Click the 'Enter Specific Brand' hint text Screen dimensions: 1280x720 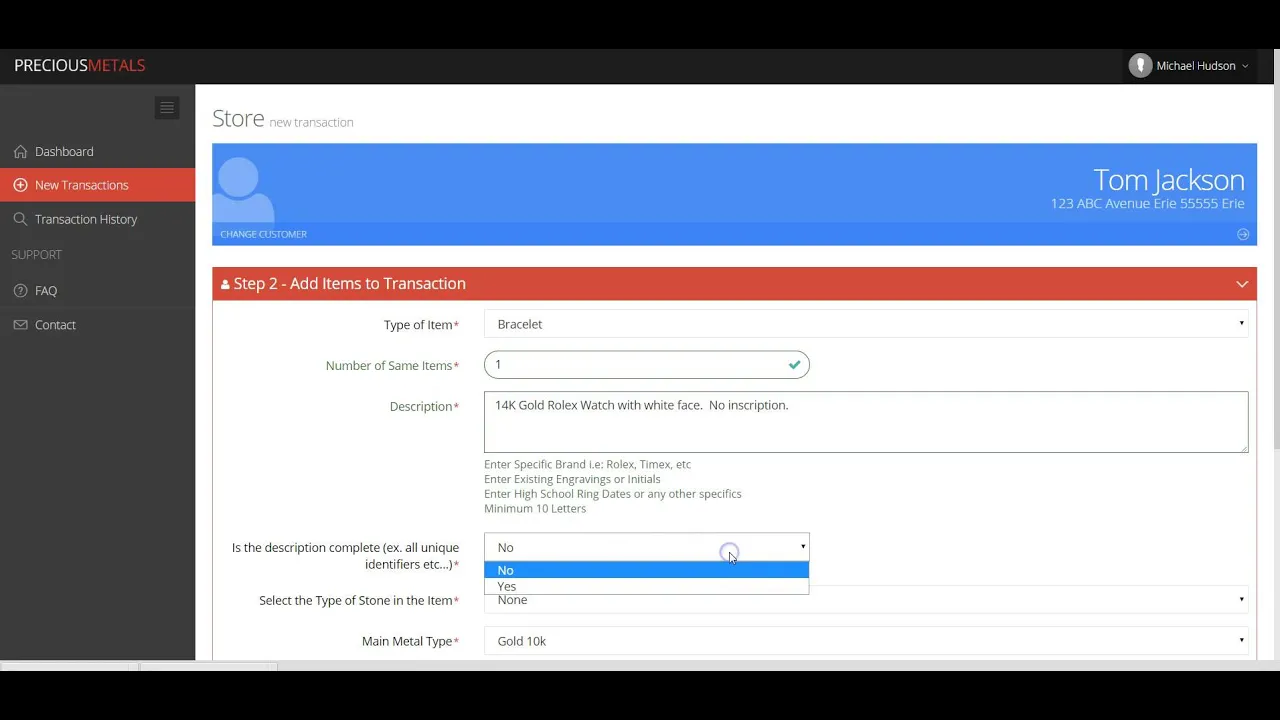[587, 465]
